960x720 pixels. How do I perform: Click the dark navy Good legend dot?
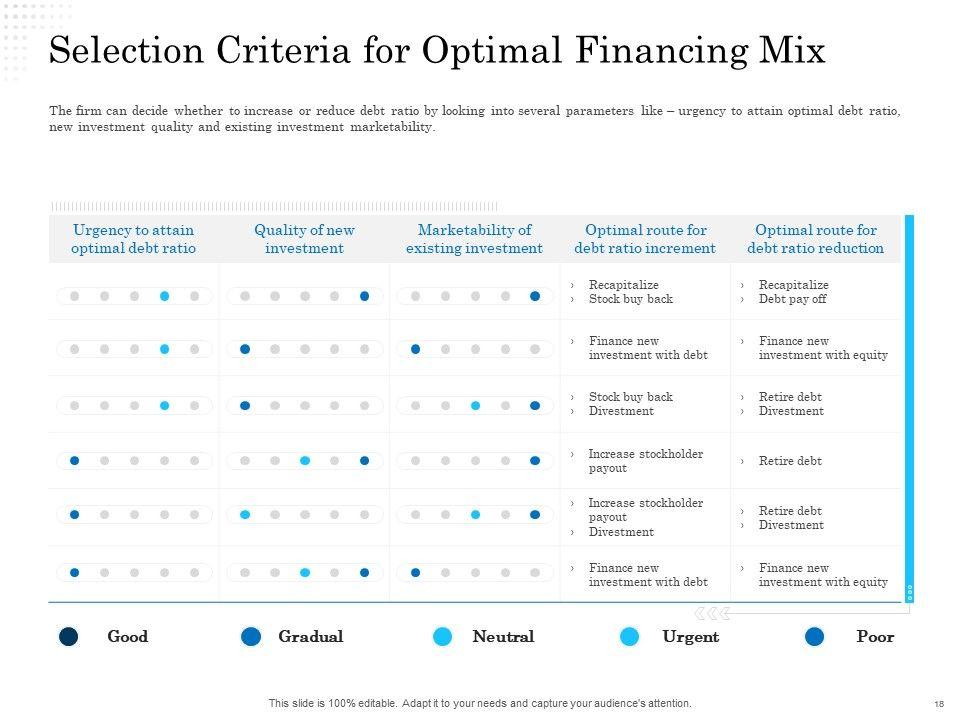pos(69,636)
